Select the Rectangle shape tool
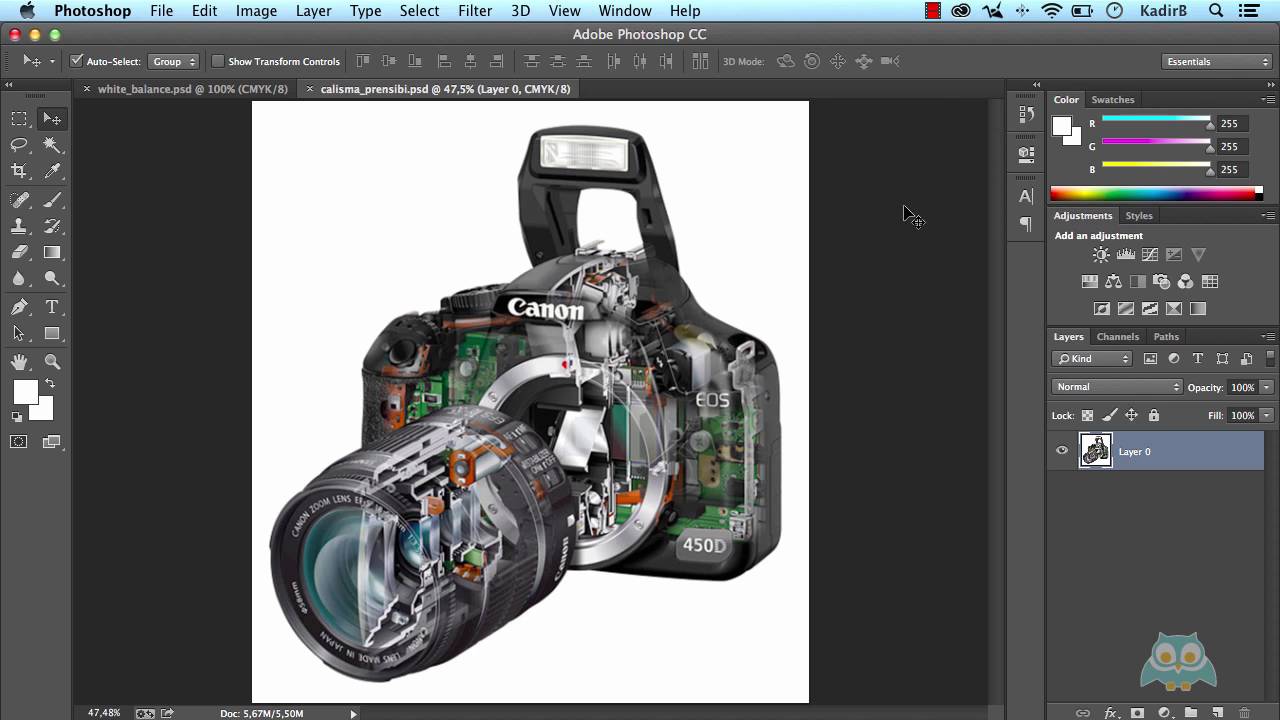Image resolution: width=1280 pixels, height=720 pixels. click(52, 333)
